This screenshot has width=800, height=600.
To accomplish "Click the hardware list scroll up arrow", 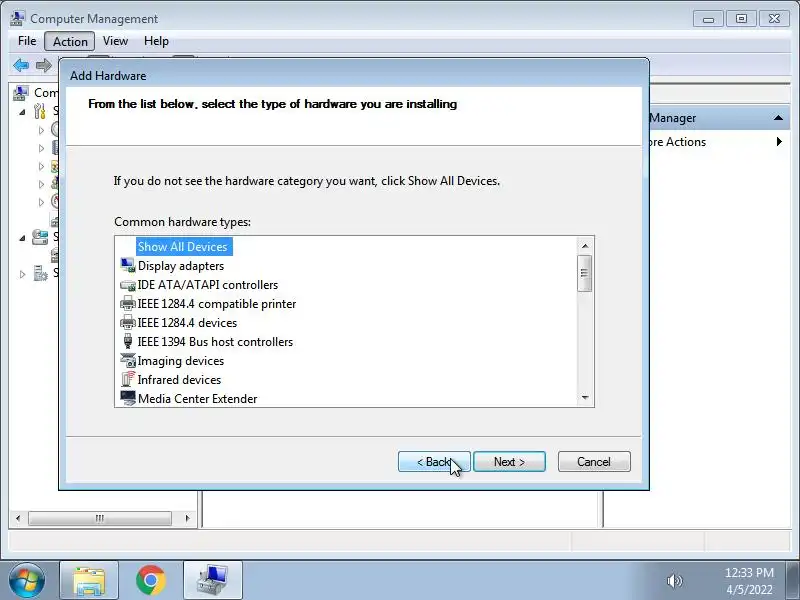I will click(x=585, y=246).
